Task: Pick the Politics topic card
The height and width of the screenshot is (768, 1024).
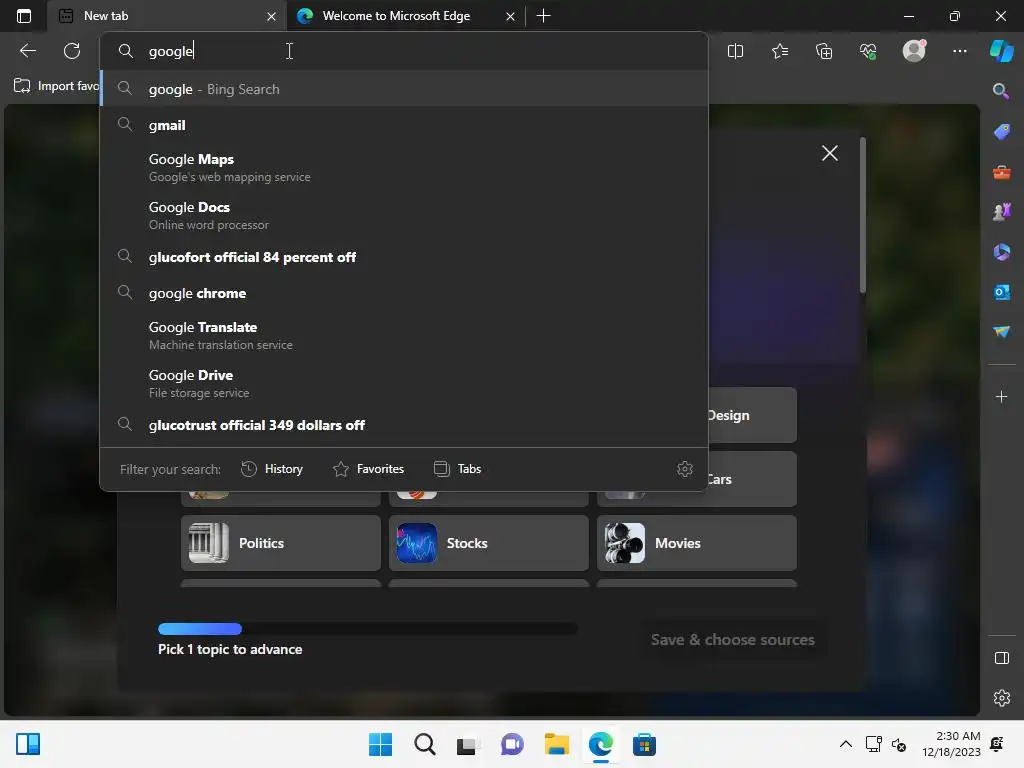Action: pyautogui.click(x=281, y=543)
